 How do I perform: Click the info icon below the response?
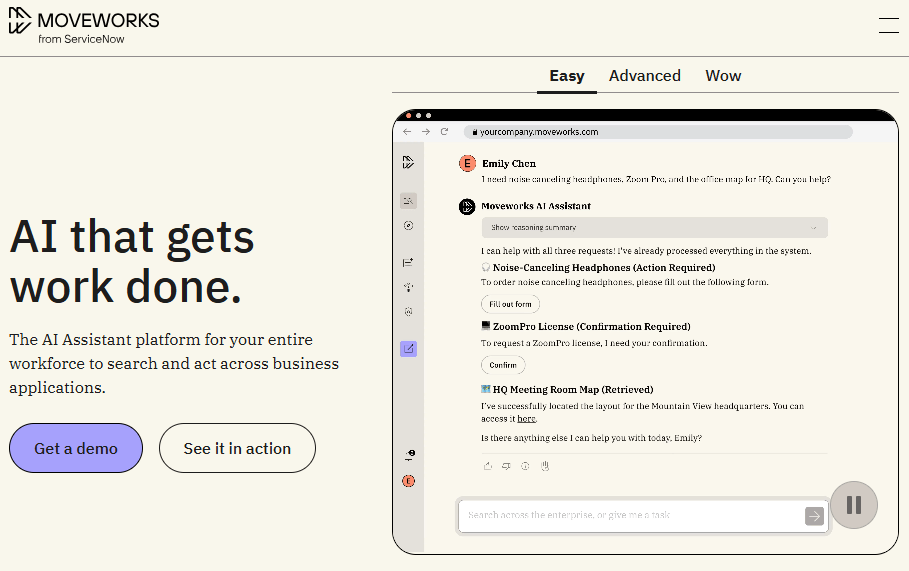pyautogui.click(x=525, y=465)
